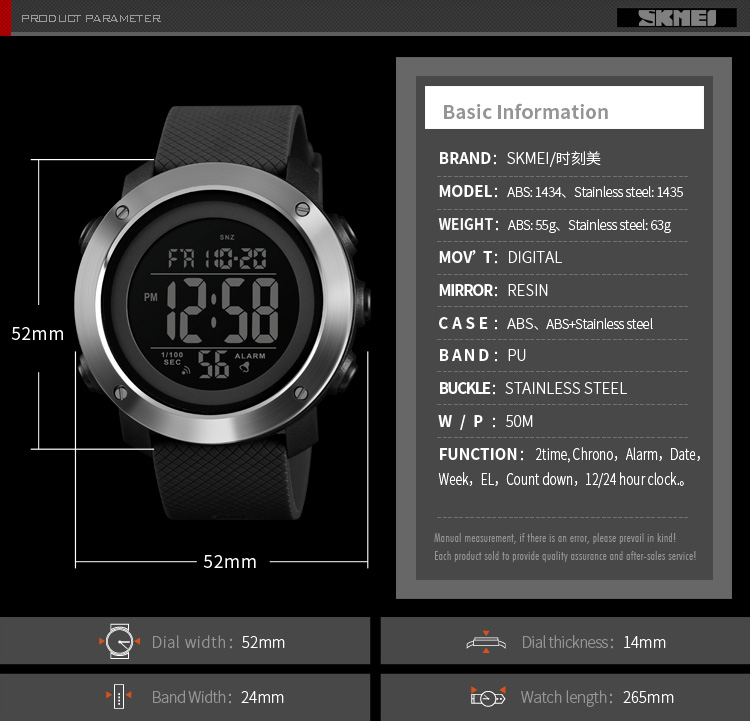Click the SKMEI brand logo
The image size is (750, 721).
[x=676, y=17]
